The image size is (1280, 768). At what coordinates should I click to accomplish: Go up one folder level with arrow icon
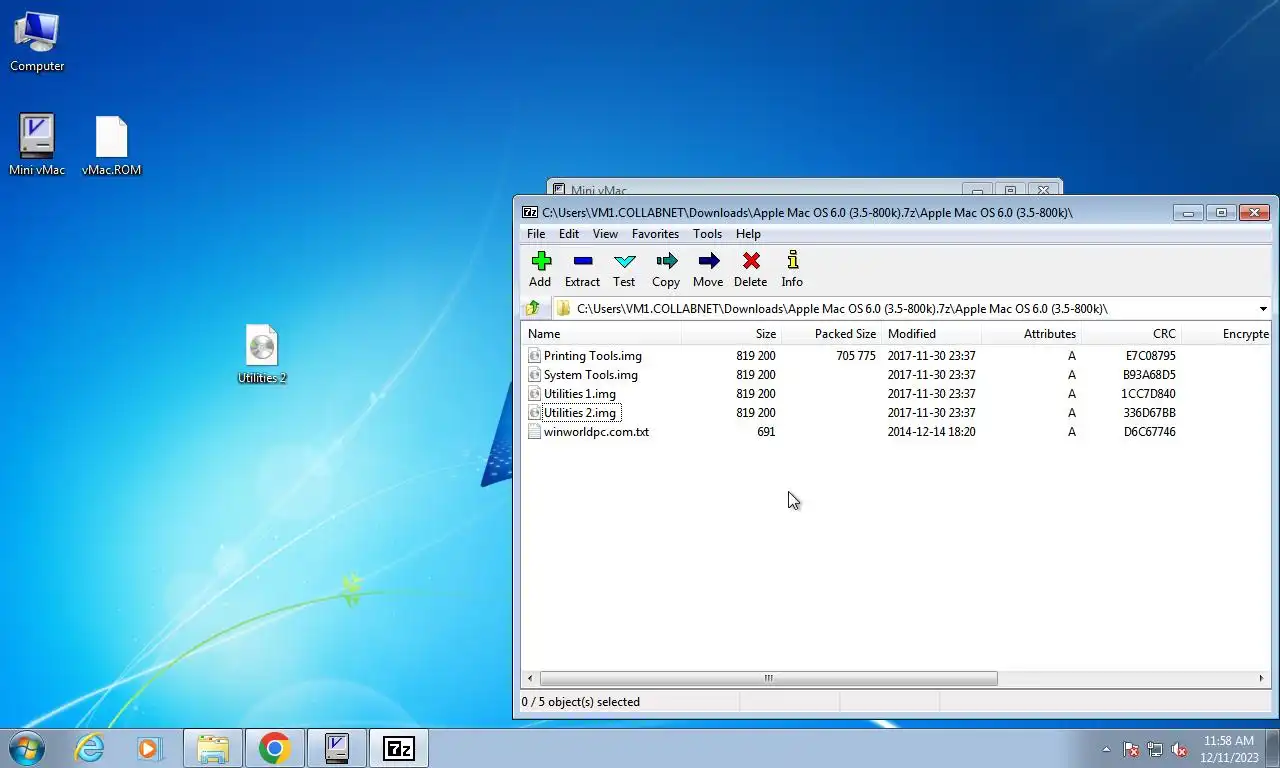tap(533, 308)
